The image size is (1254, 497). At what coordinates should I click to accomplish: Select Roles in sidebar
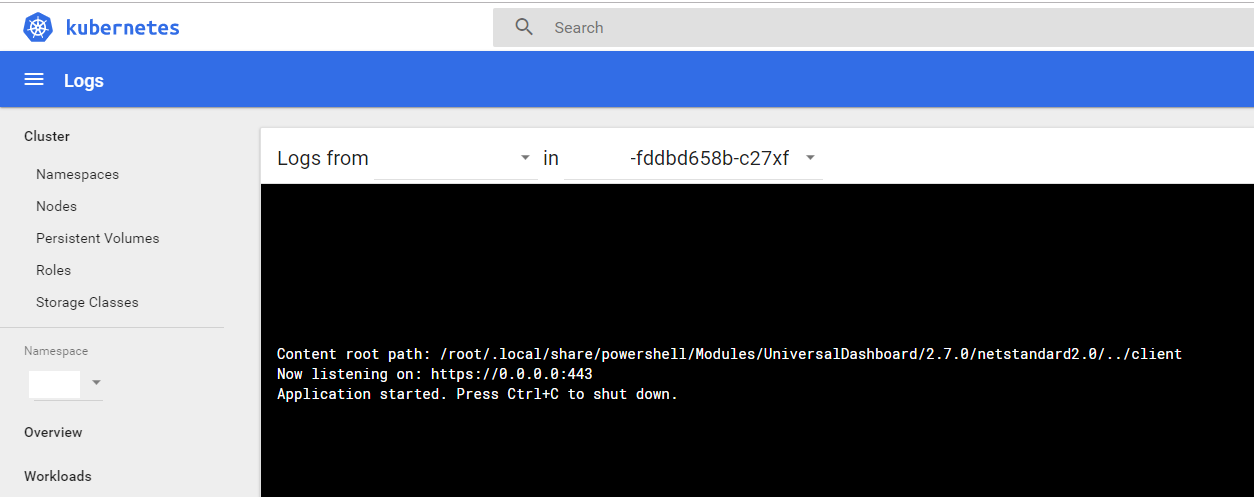click(53, 270)
